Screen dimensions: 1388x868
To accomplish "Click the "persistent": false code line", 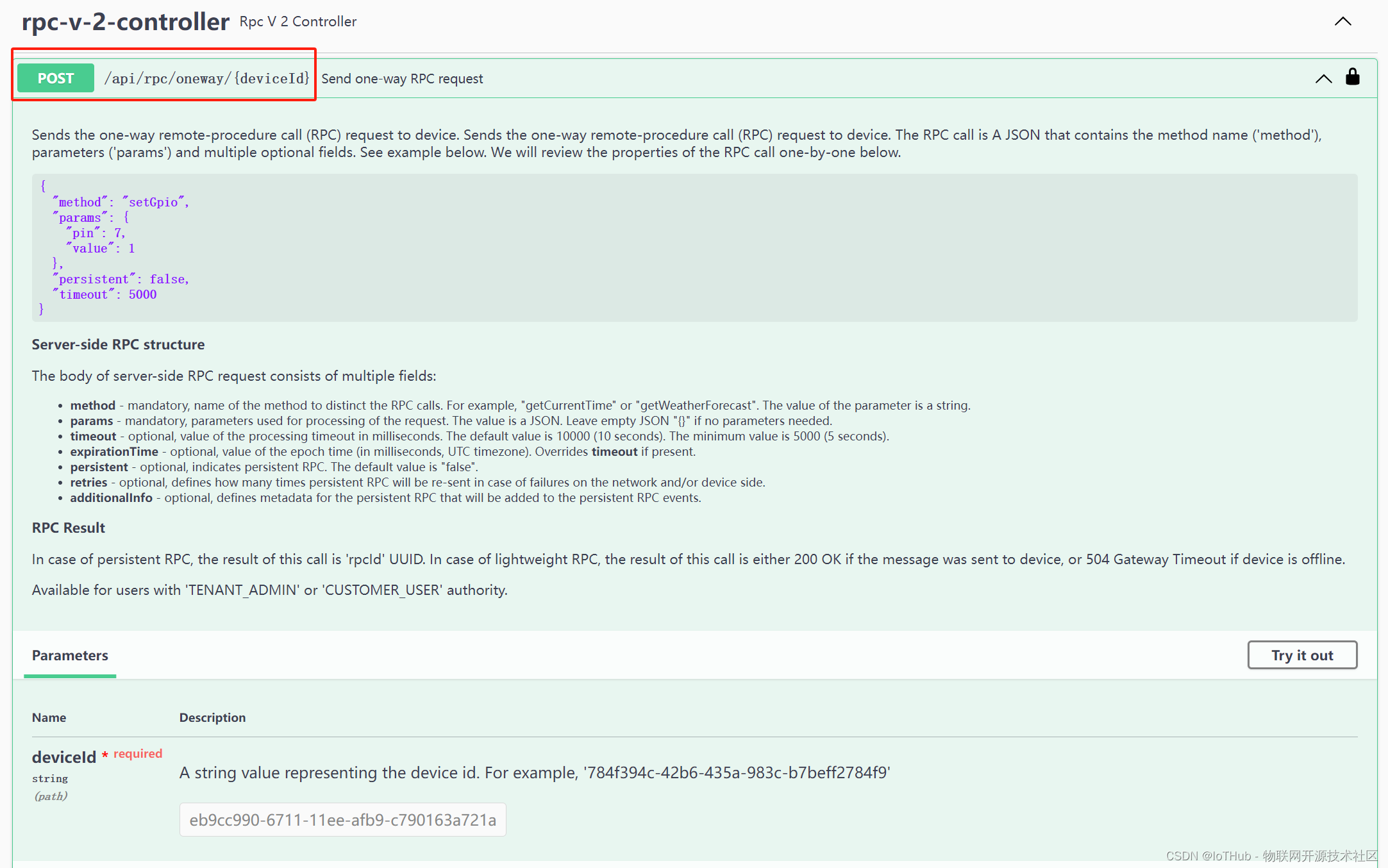I will (x=121, y=279).
